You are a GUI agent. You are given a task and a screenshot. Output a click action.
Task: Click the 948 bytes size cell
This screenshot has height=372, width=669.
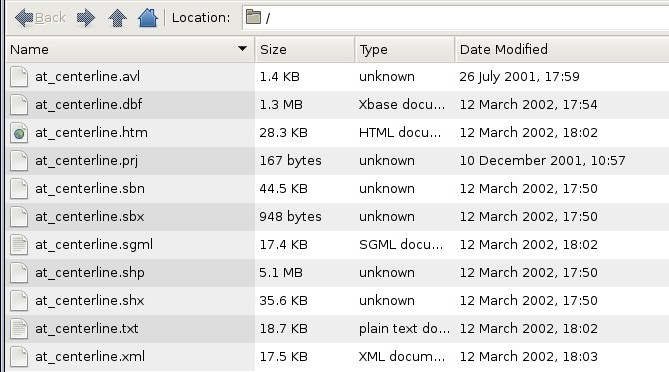pyautogui.click(x=291, y=217)
